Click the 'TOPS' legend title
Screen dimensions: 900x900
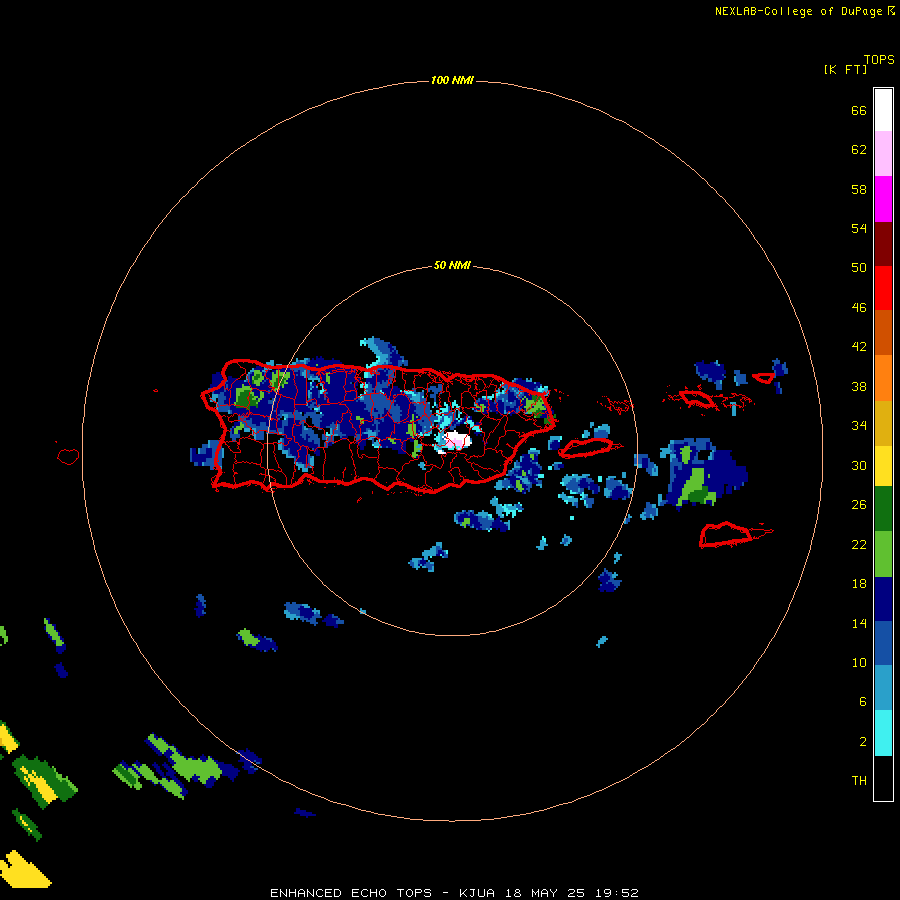click(879, 60)
